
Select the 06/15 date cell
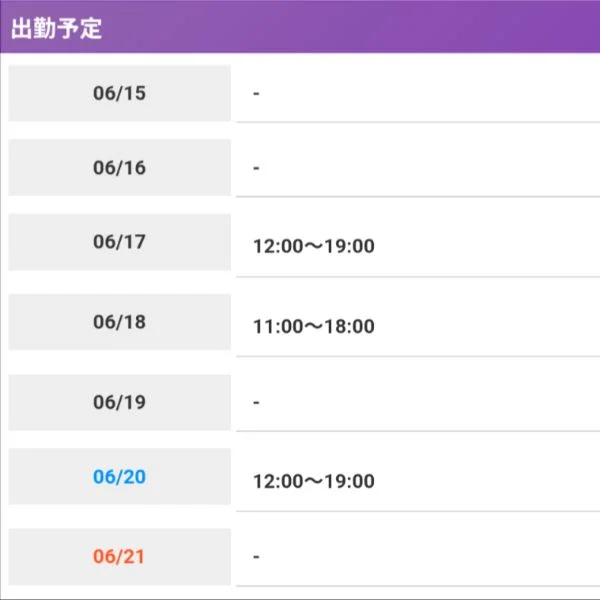[x=119, y=93]
